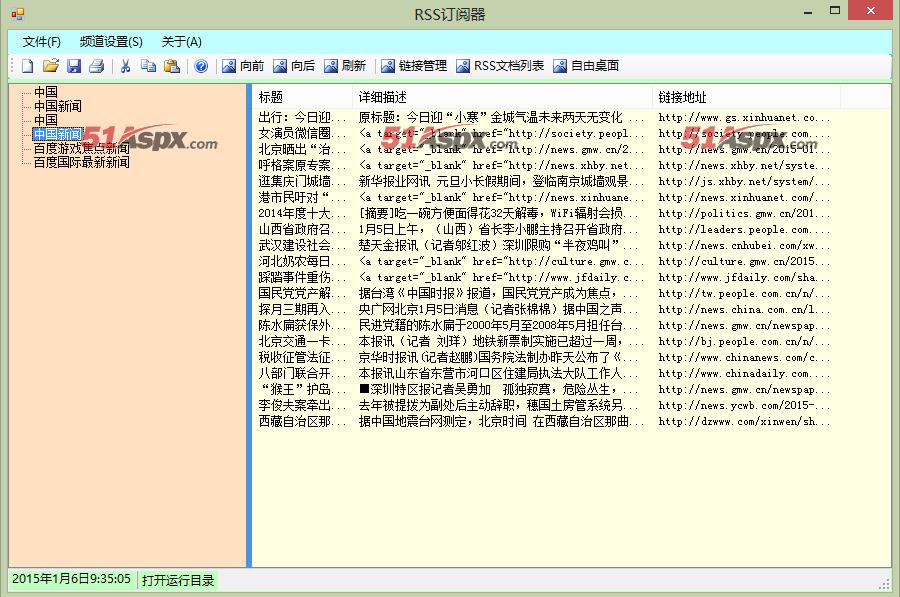Screen dimensions: 900x597
Task: Select the first 中国 tree node
Action: pos(46,92)
